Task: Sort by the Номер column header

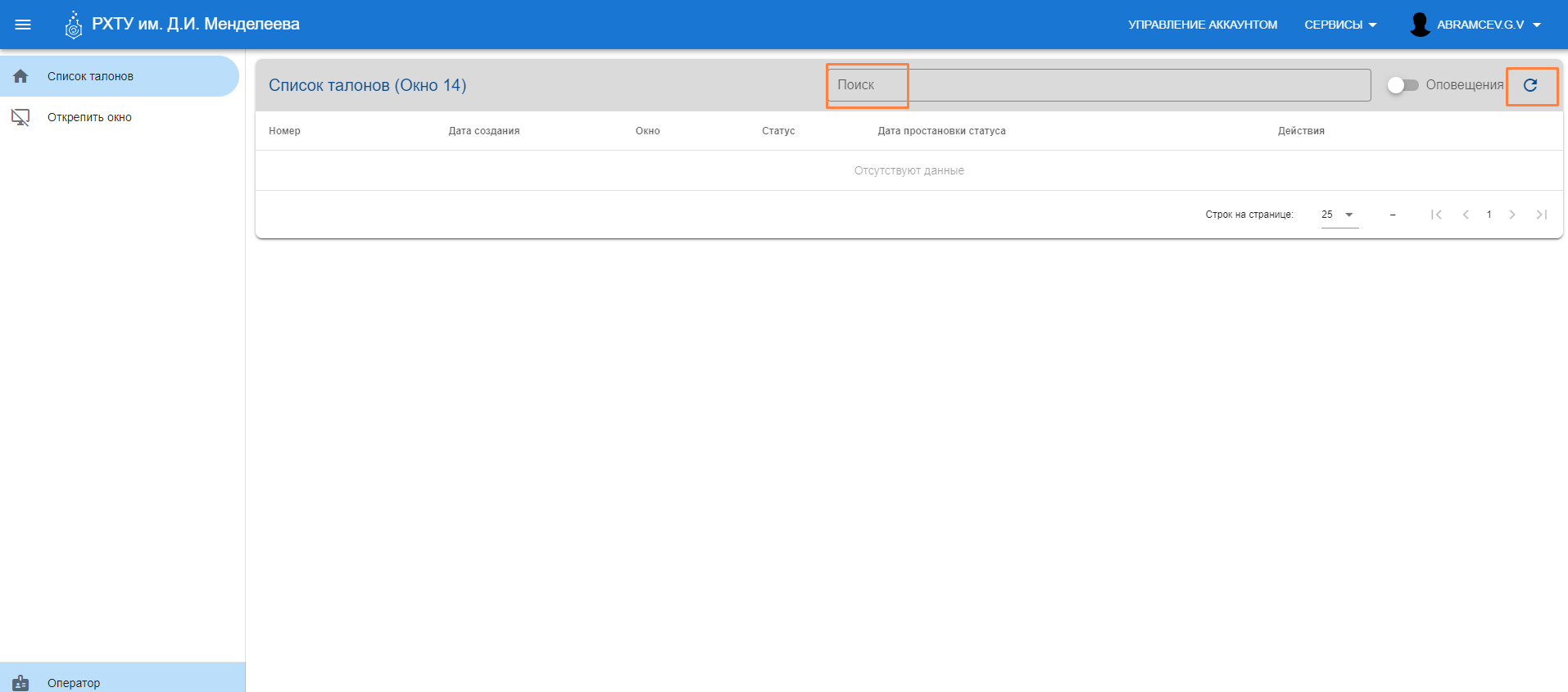Action: tap(284, 131)
